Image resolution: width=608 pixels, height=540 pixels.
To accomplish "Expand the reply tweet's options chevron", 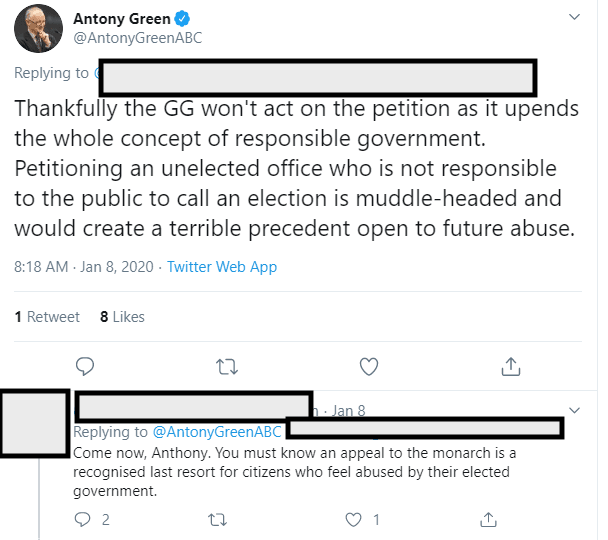I will point(574,410).
